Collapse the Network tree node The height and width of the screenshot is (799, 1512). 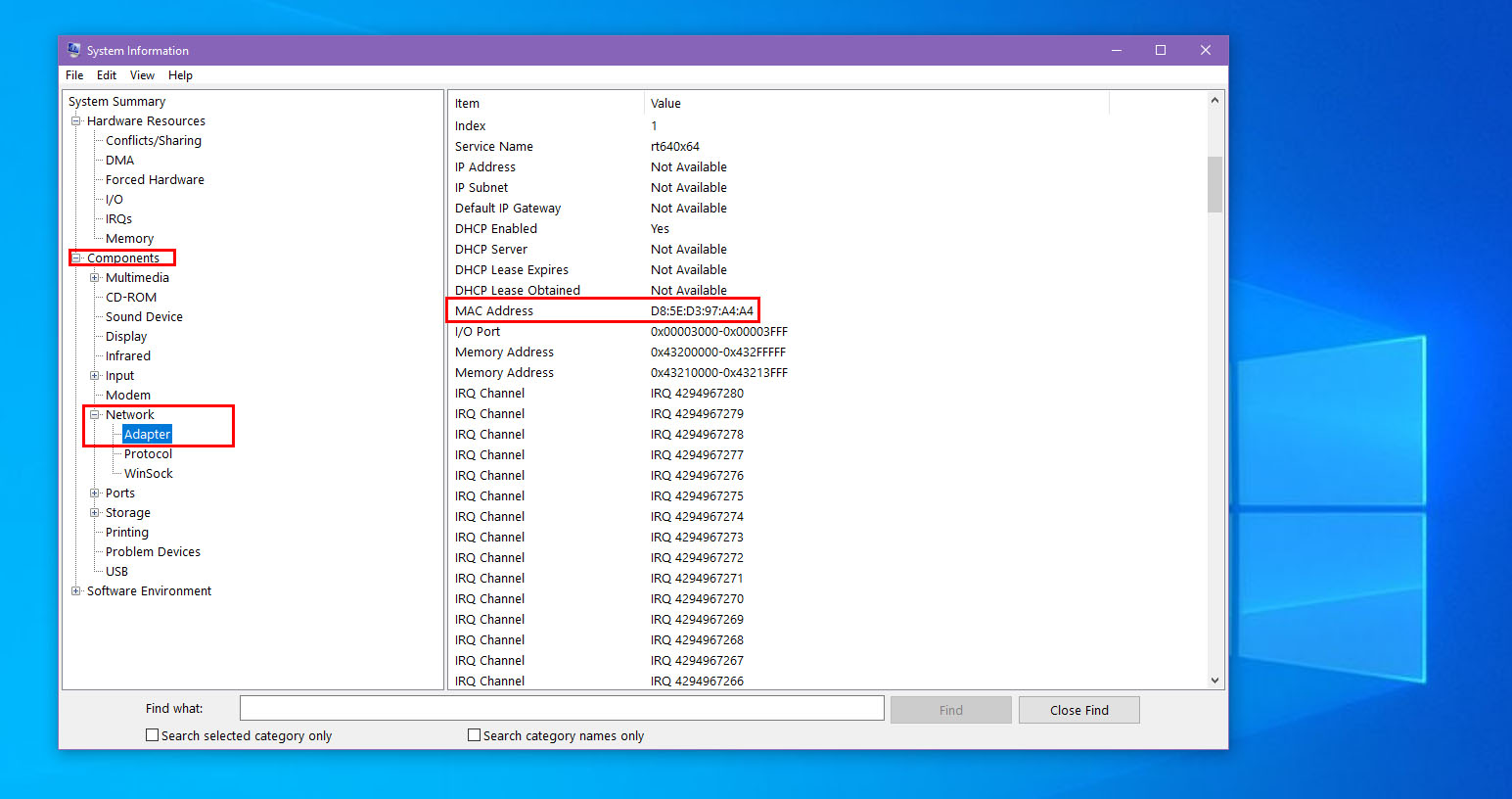[x=95, y=415]
